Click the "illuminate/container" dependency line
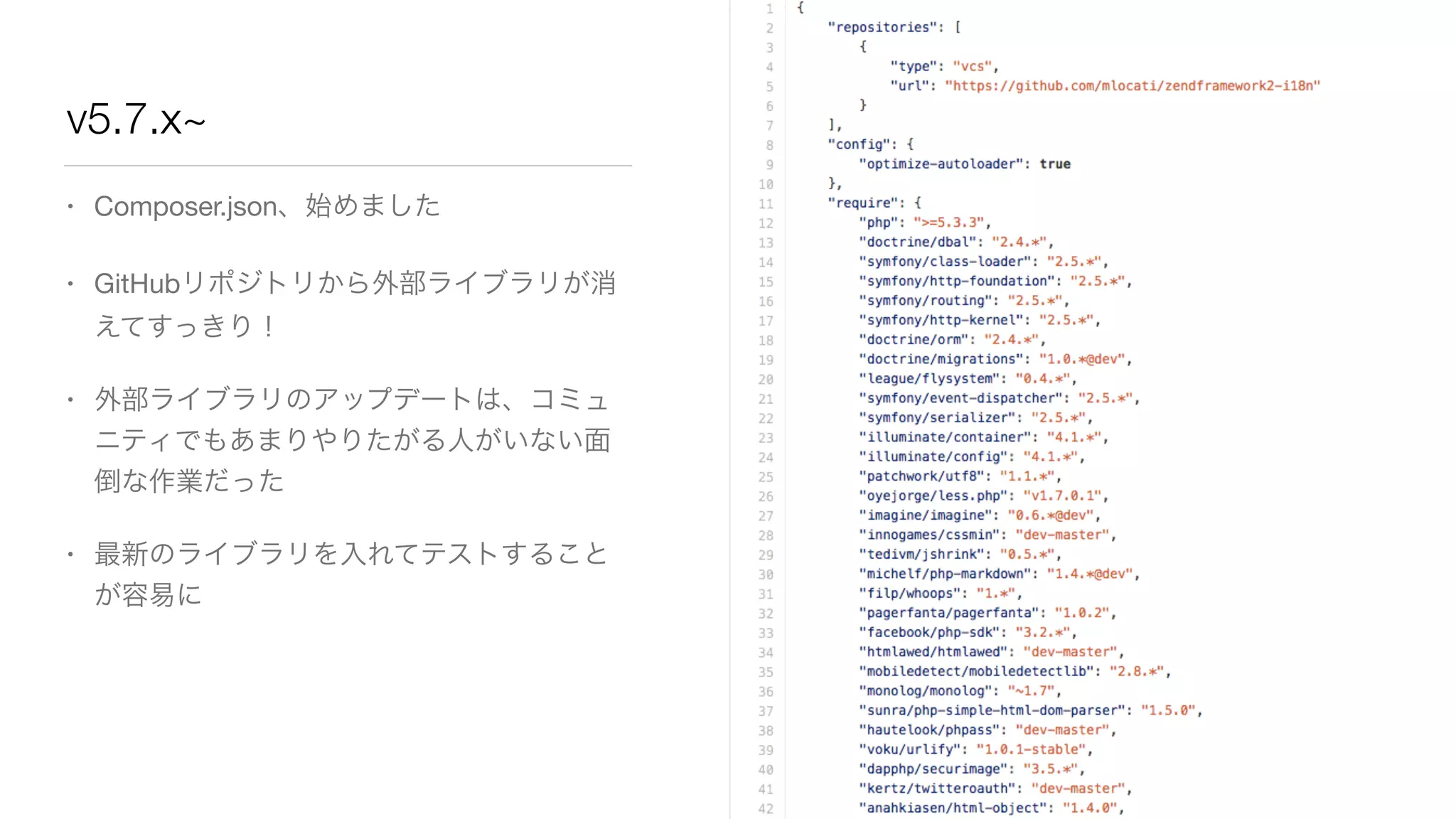This screenshot has width=1456, height=819. [983, 437]
